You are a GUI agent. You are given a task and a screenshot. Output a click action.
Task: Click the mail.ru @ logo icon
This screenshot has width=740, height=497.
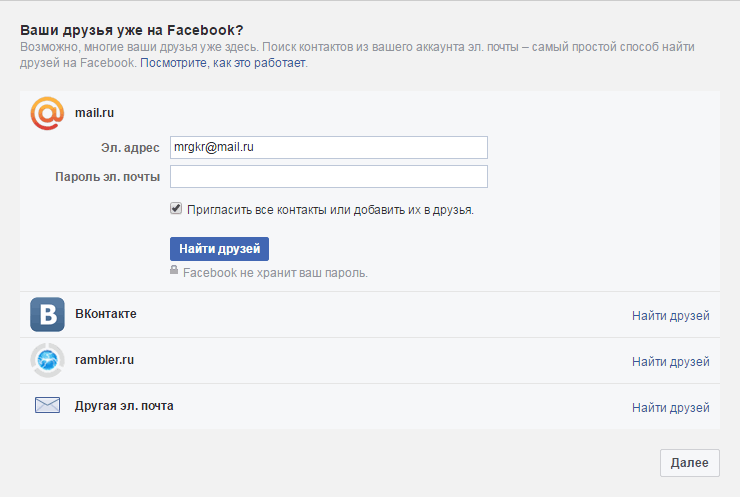click(47, 113)
